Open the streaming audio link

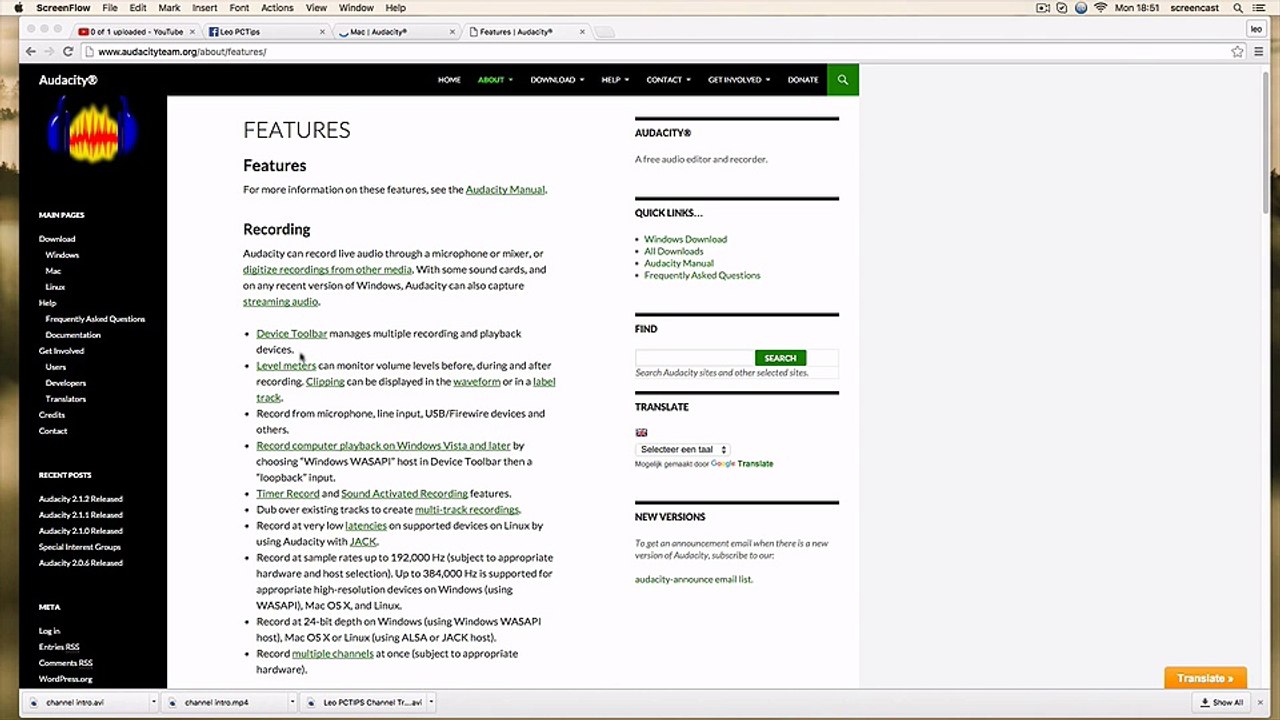[280, 301]
